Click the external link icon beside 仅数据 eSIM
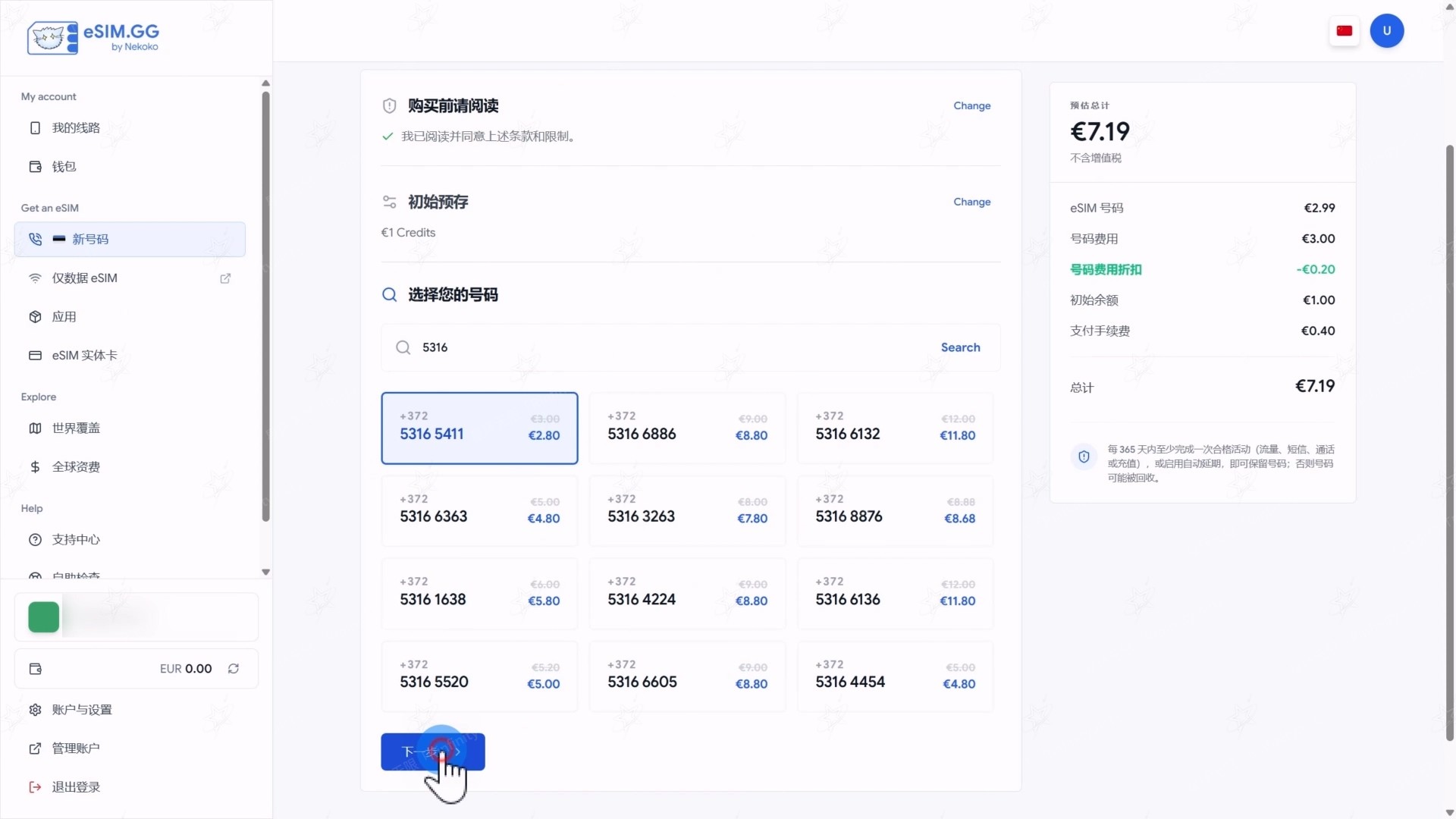The width and height of the screenshot is (1456, 819). tap(225, 278)
